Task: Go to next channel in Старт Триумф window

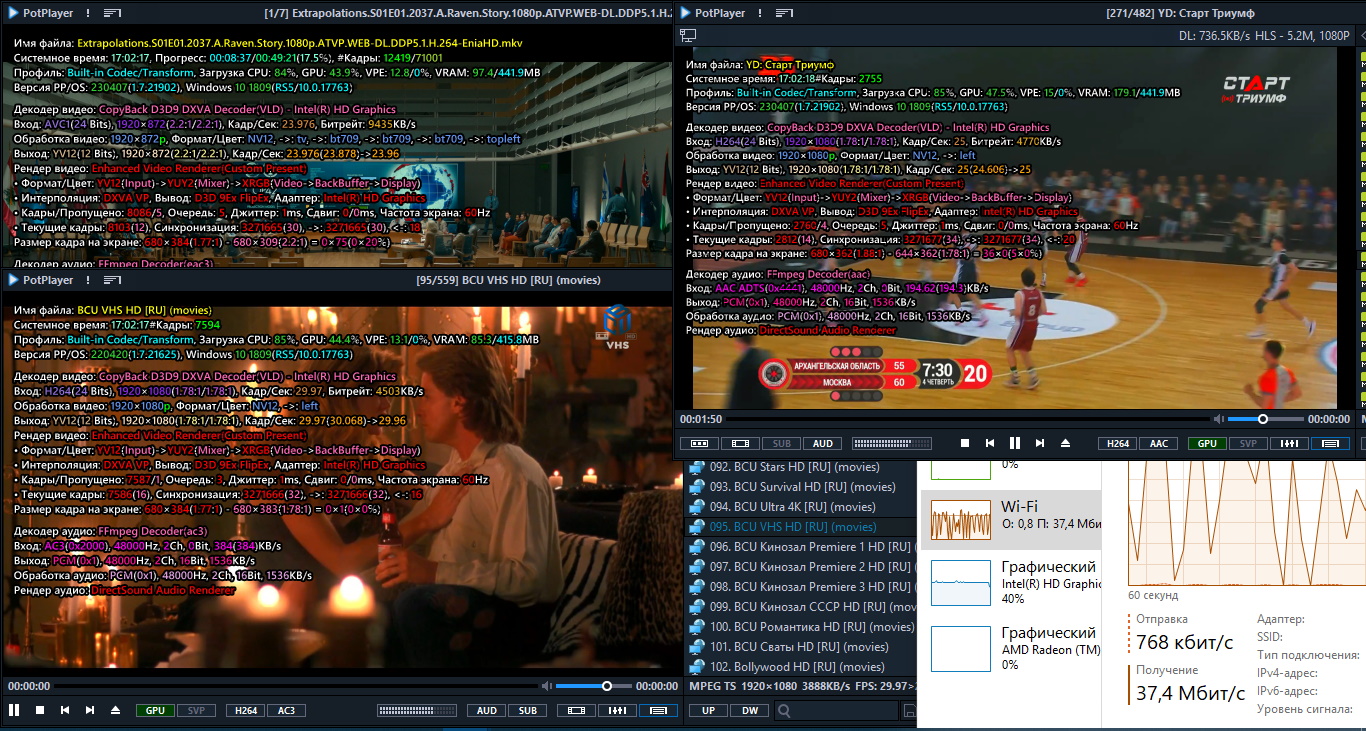Action: pos(1040,443)
